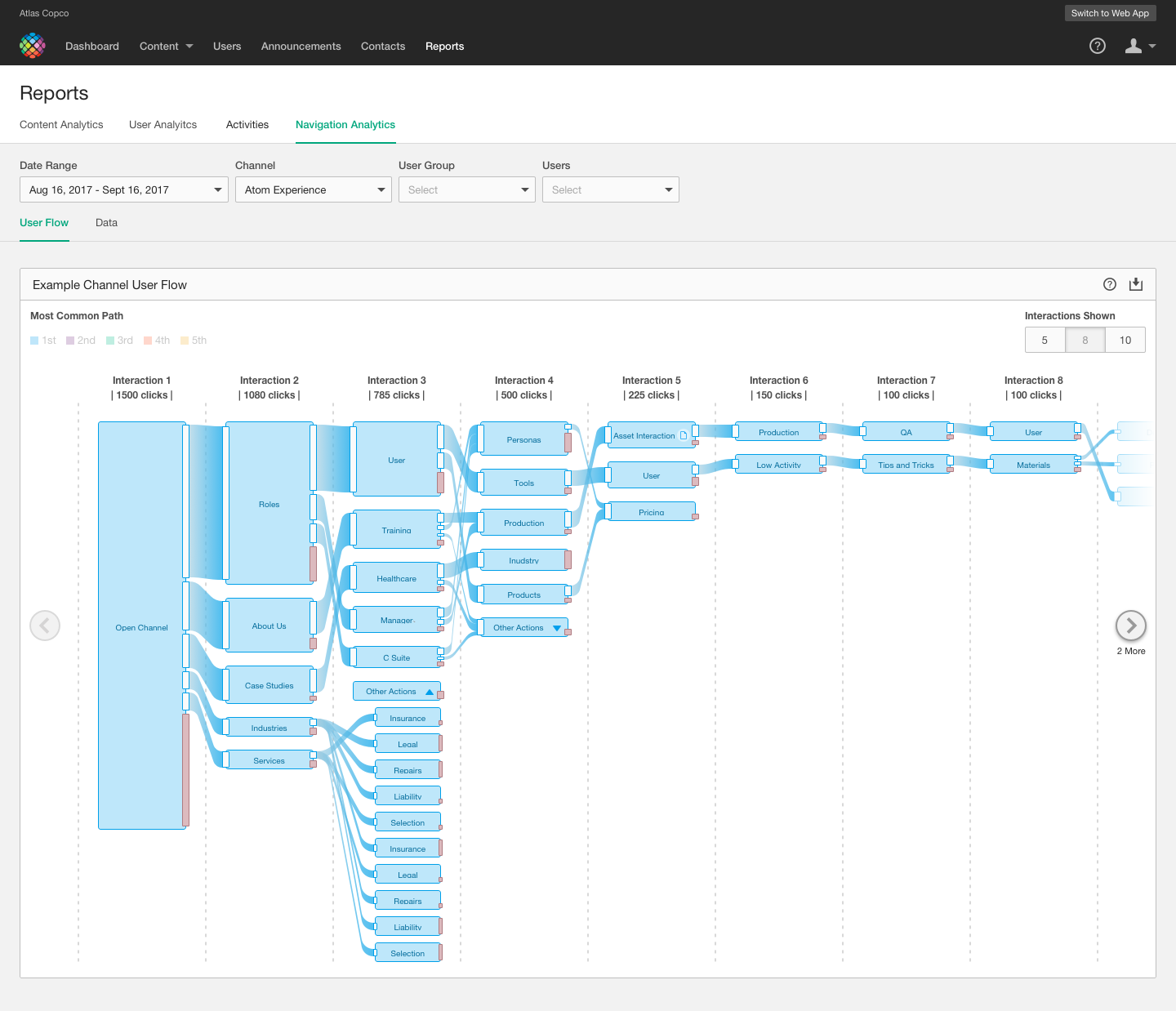
Task: Click the Atlas Copco app logo
Action: (x=33, y=46)
